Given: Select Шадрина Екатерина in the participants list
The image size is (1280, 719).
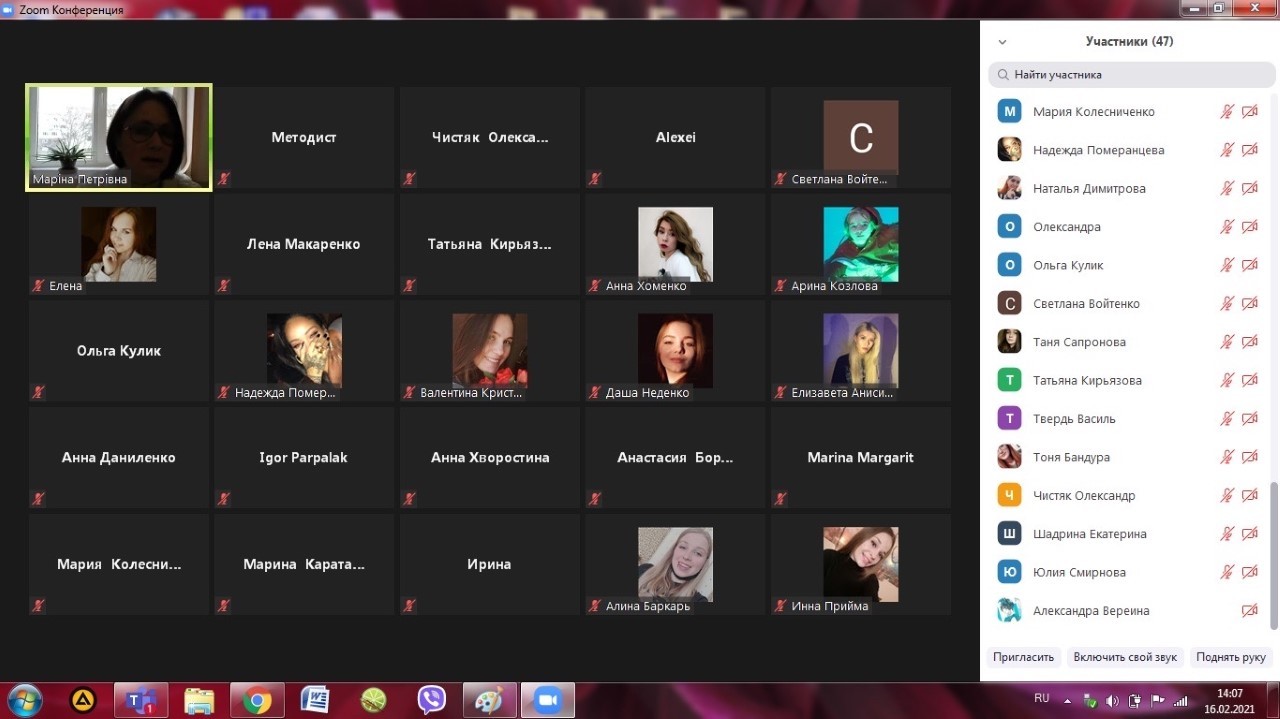Looking at the screenshot, I should [x=1089, y=534].
